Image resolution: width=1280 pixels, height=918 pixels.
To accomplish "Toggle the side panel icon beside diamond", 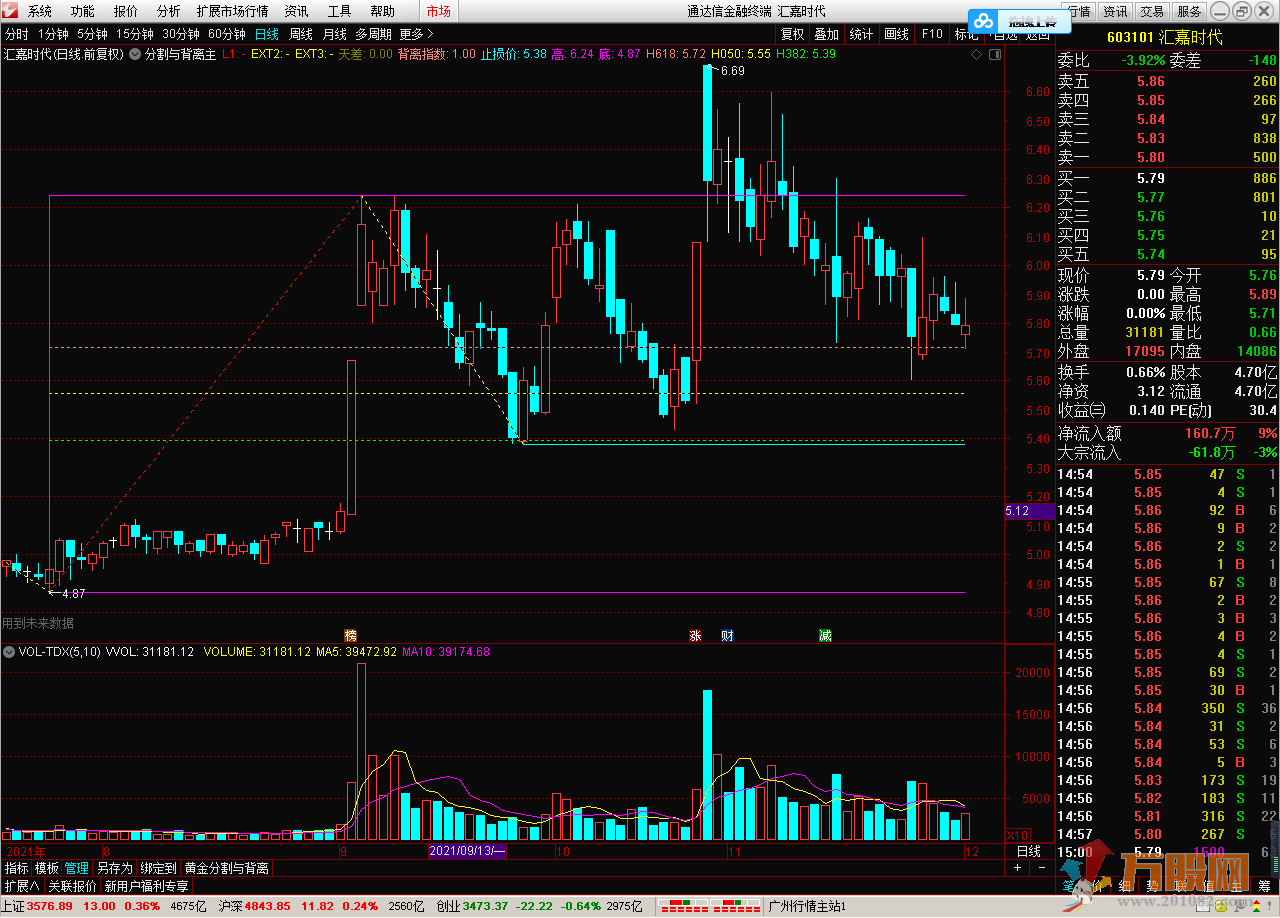I will click(995, 54).
